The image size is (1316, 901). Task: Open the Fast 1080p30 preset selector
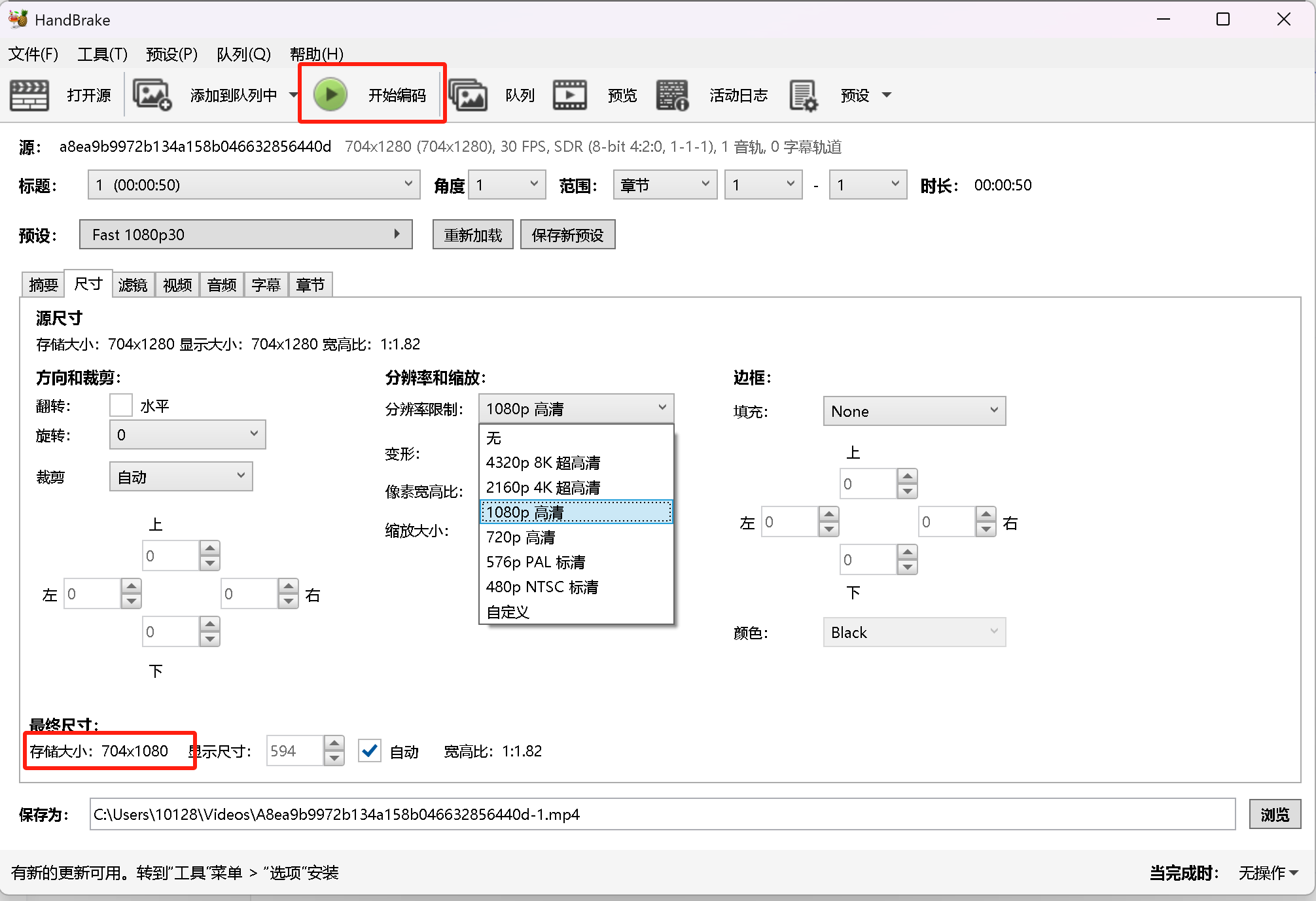point(246,234)
